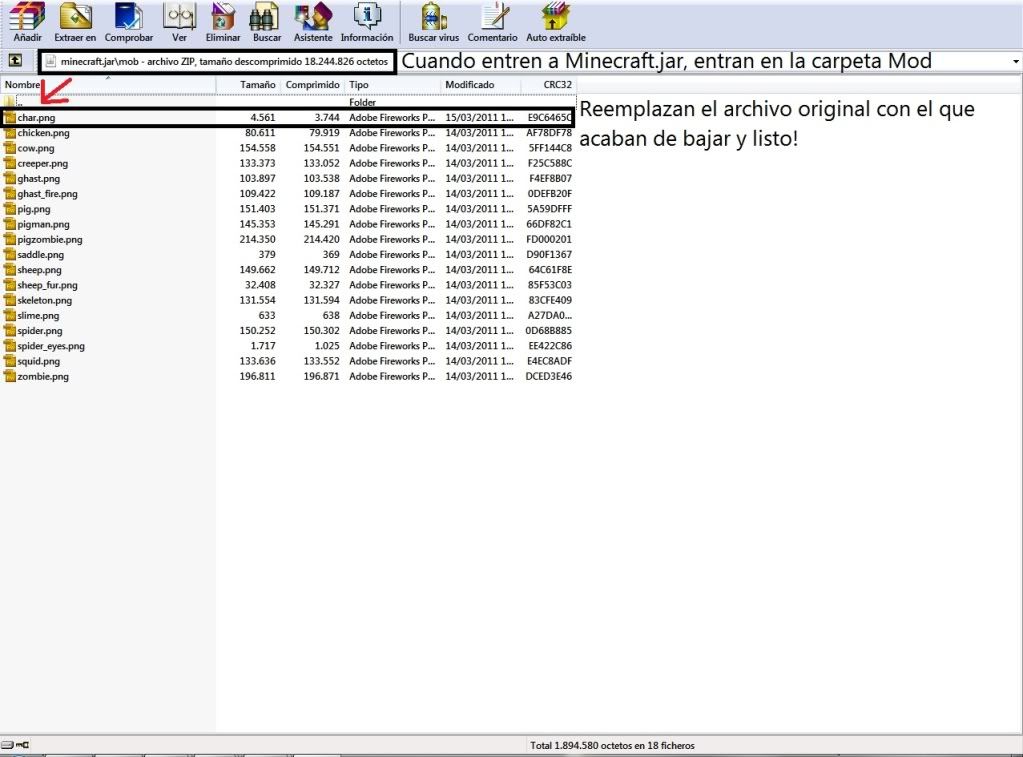1023x757 pixels.
Task: Click compressed size 369 of saddle.png
Action: click(x=331, y=255)
